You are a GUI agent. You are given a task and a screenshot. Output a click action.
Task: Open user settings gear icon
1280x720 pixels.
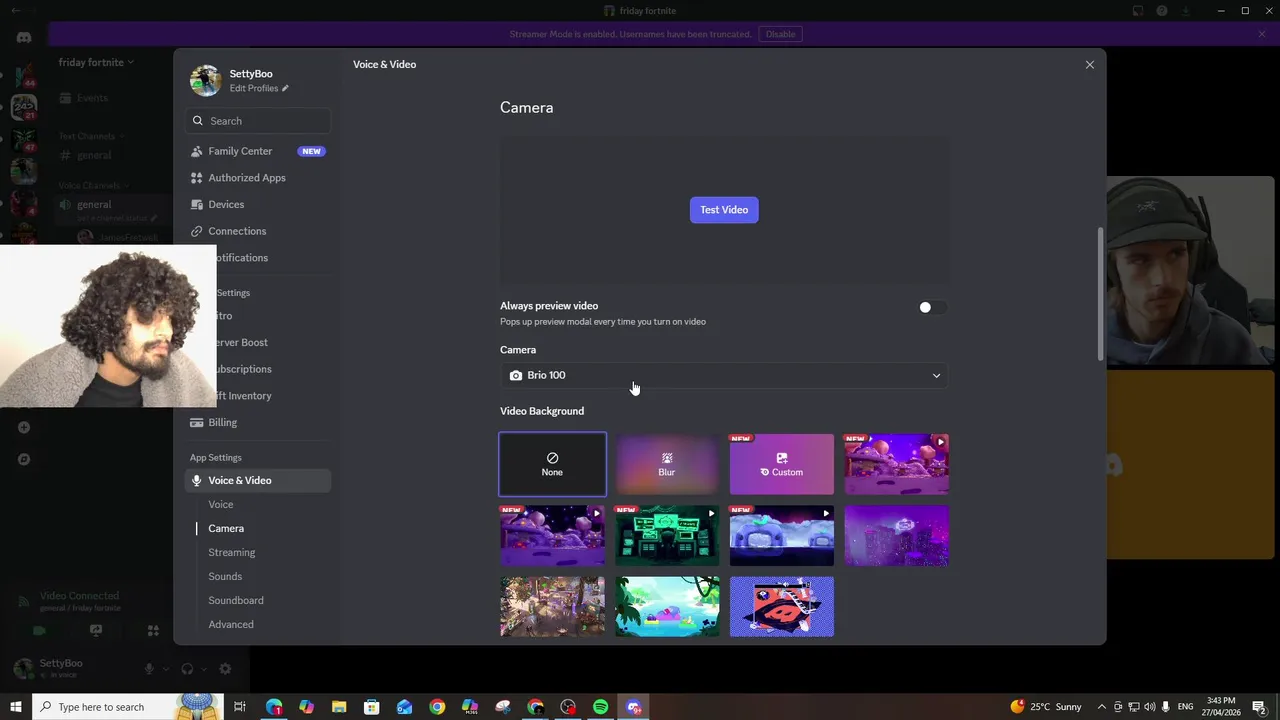coord(225,669)
